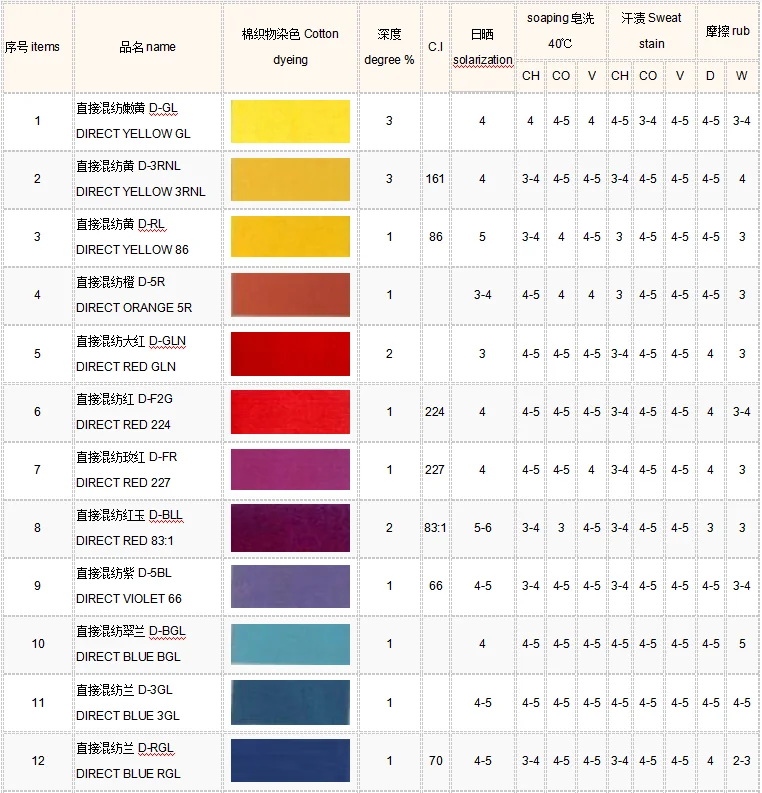The image size is (762, 793).
Task: Click the text '直接混纺大红 D-GLN'
Action: pyautogui.click(x=131, y=341)
